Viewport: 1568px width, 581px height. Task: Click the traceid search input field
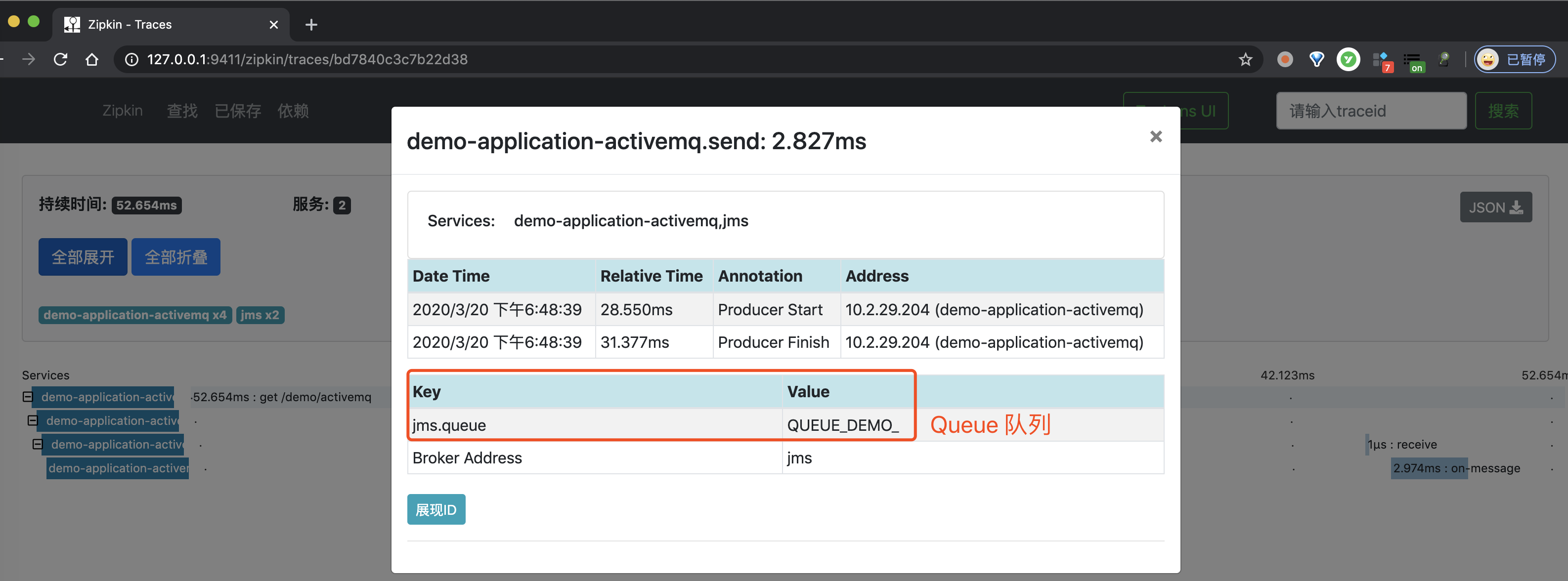coord(1371,111)
